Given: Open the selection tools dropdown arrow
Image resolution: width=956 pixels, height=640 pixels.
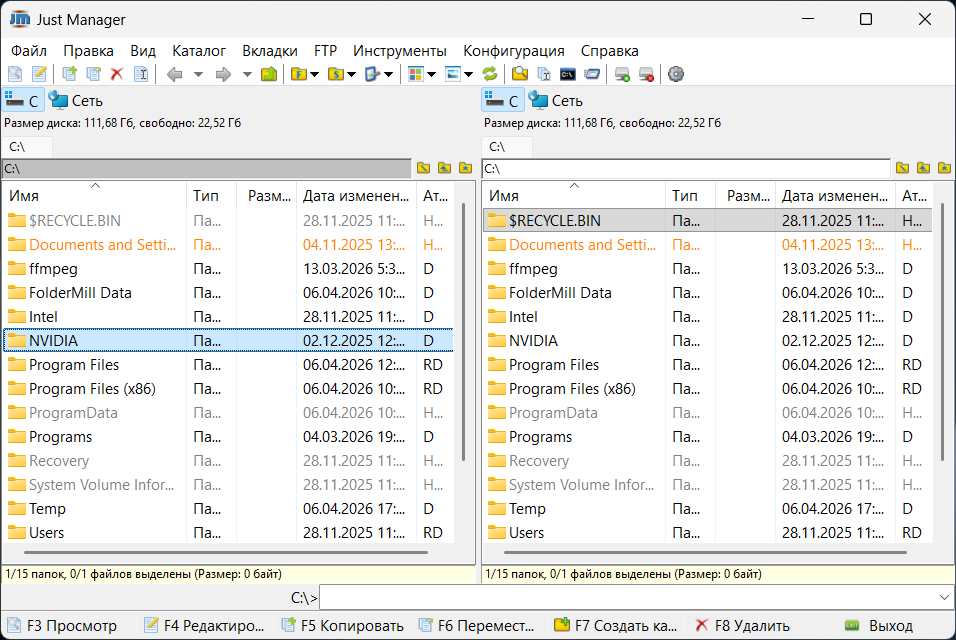Looking at the screenshot, I should (388, 74).
